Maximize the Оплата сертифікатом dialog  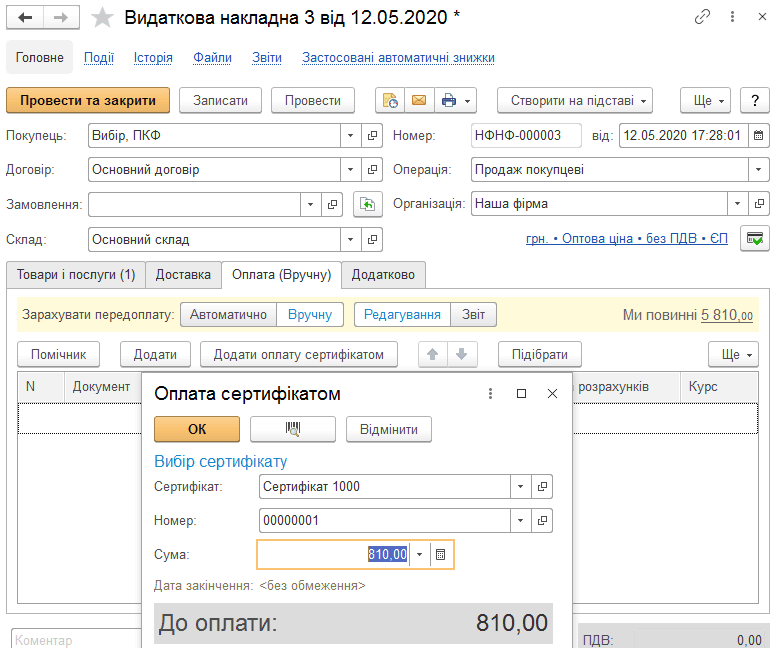[x=521, y=394]
